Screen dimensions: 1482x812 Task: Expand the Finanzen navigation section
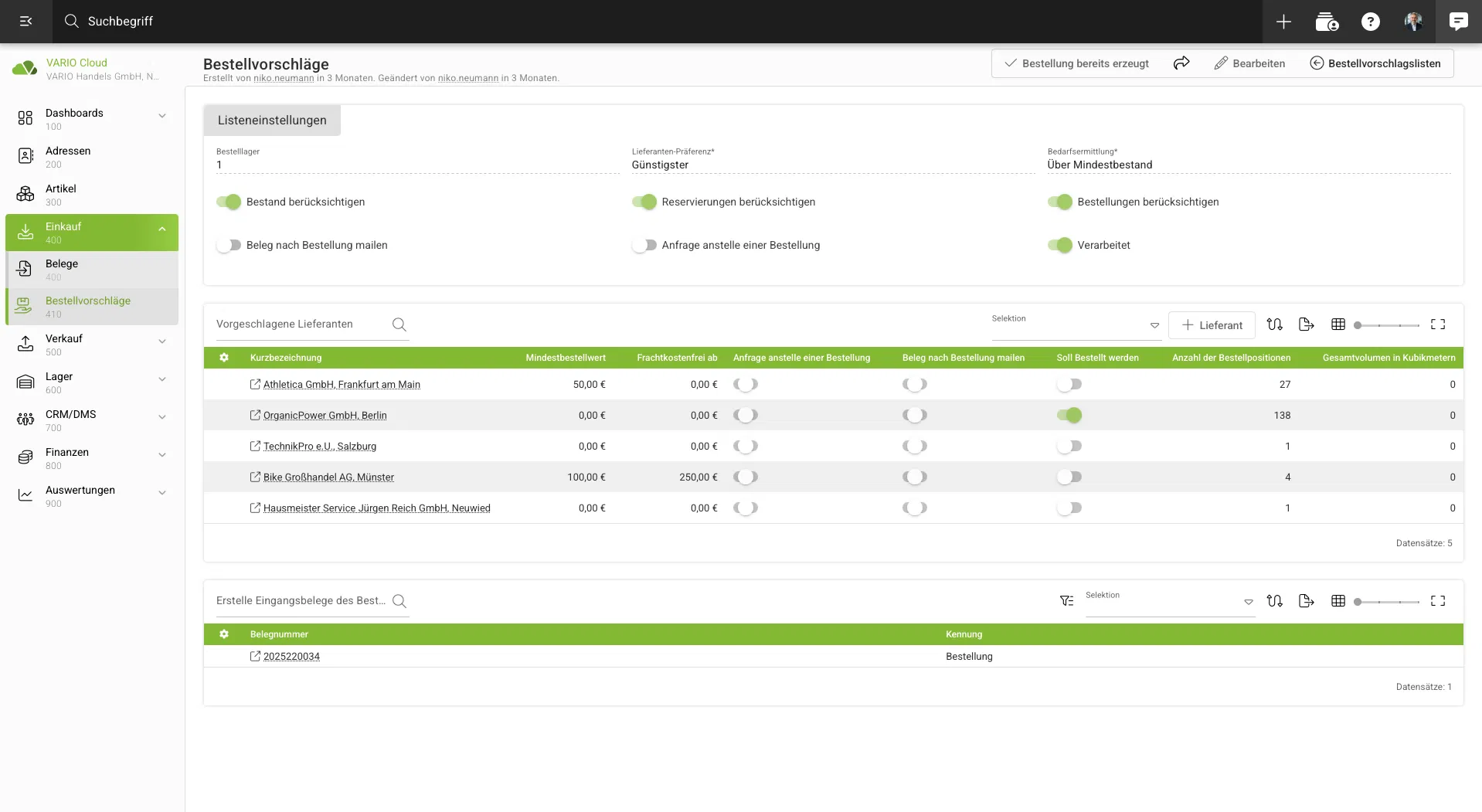point(162,455)
